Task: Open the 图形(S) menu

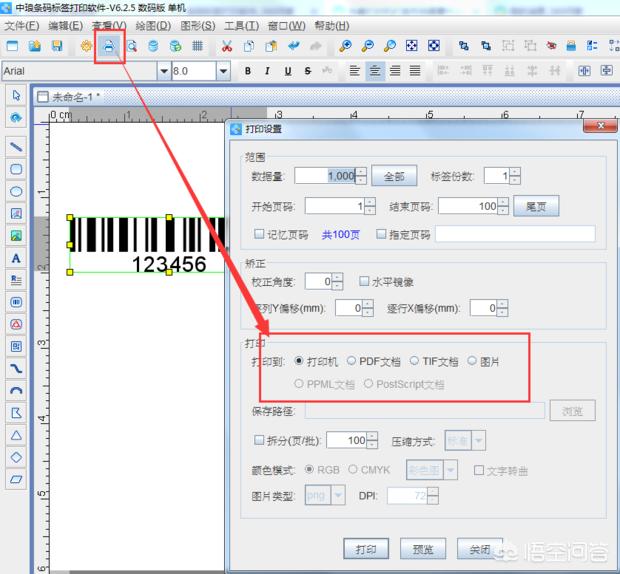Action: [x=198, y=26]
